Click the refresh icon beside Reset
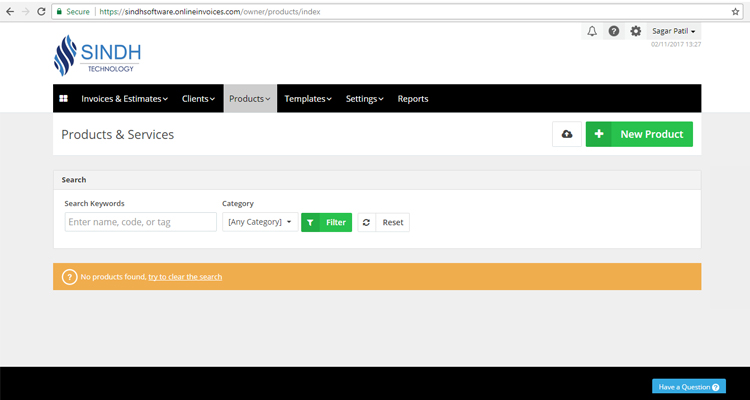The image size is (750, 400). 366,222
